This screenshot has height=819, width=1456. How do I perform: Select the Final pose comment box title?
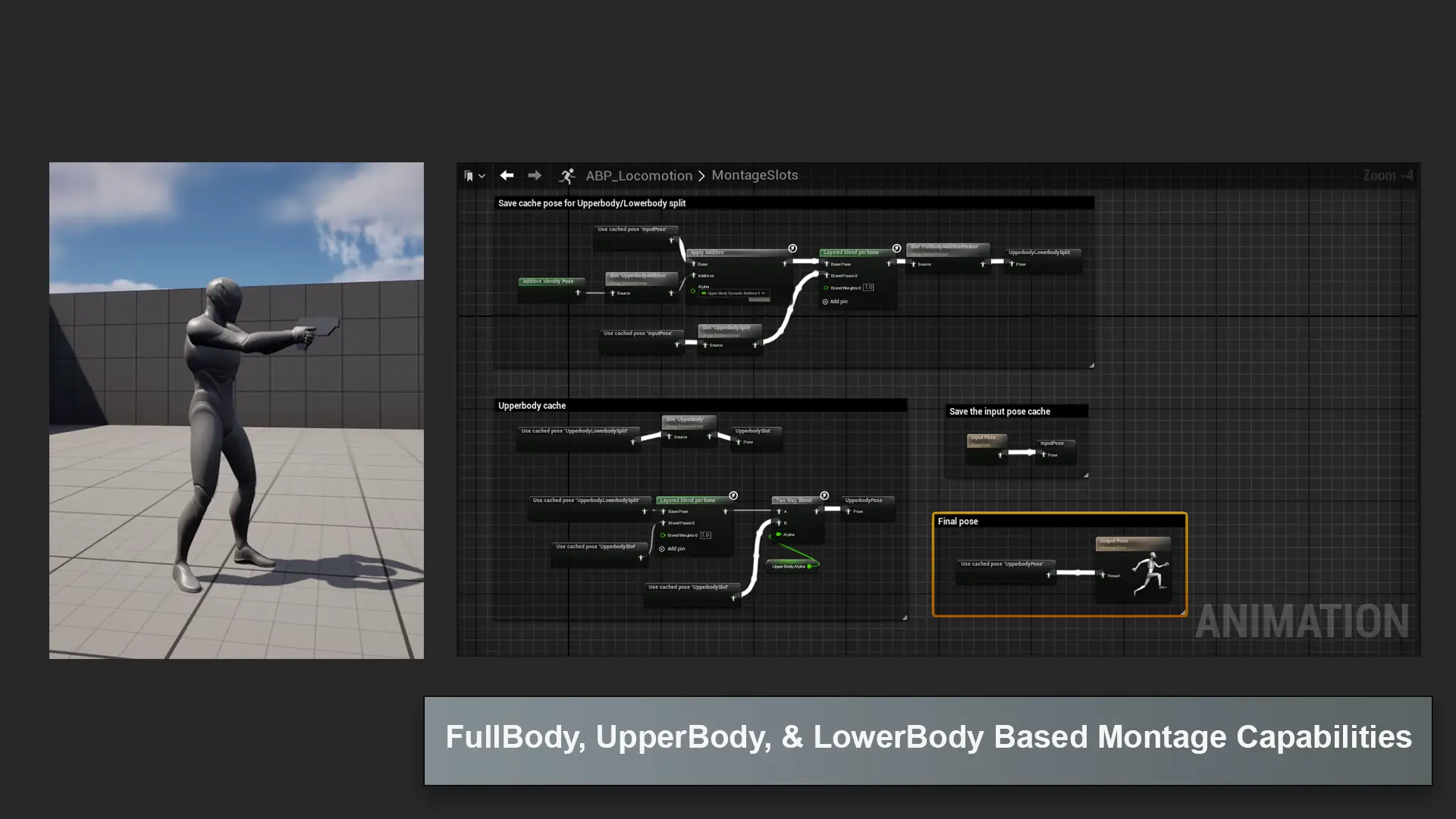pyautogui.click(x=958, y=522)
